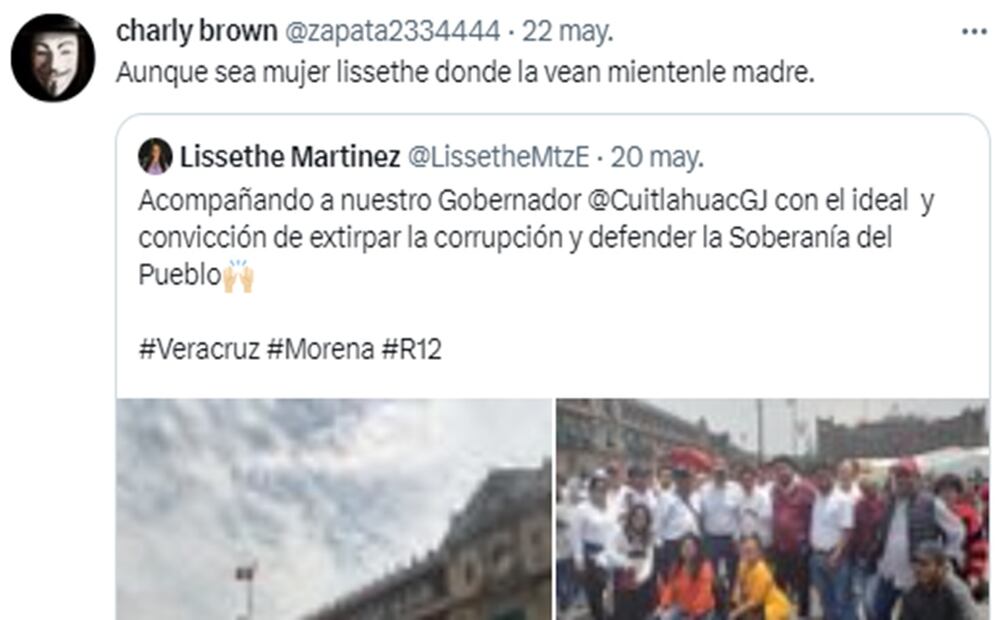This screenshot has height=620, width=1005.
Task: Open the right group photo in the plaza
Action: point(772,509)
